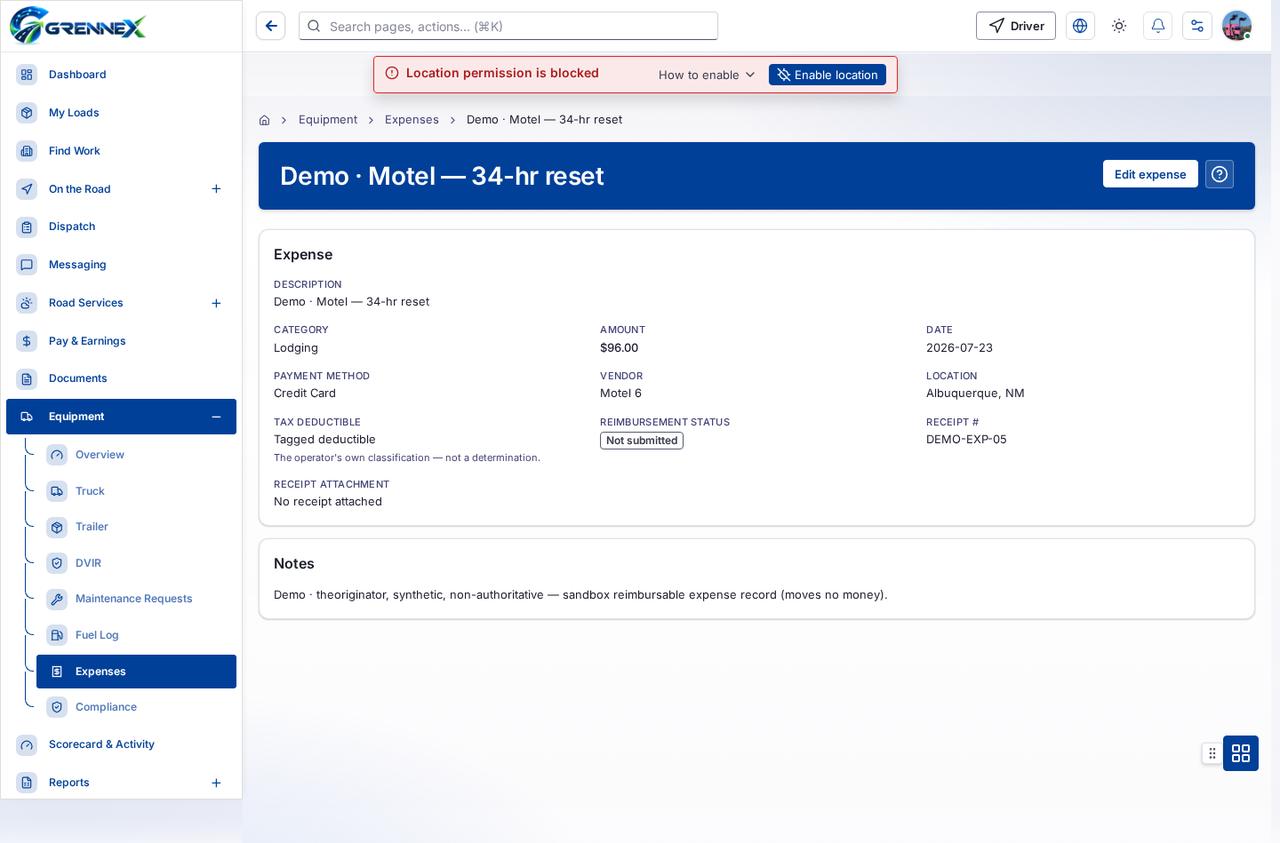Click the Dispatch clipboard icon

(x=27, y=227)
